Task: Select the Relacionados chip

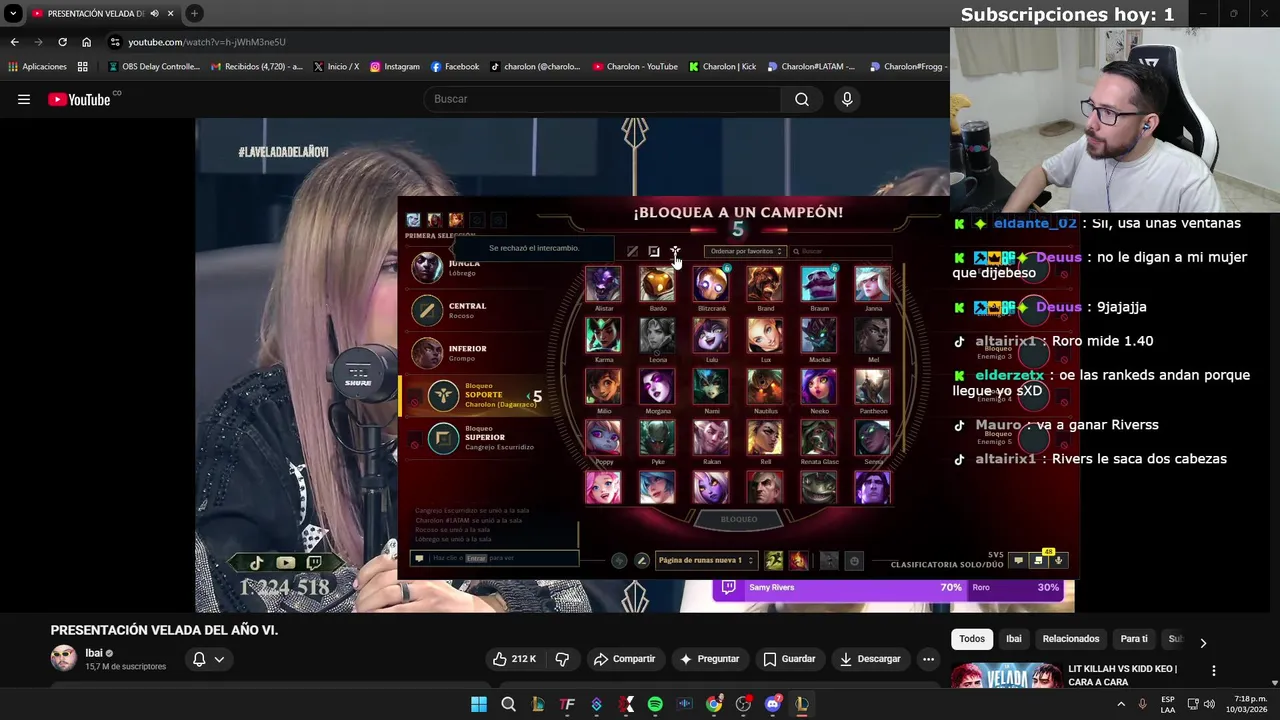Action: [x=1071, y=639]
